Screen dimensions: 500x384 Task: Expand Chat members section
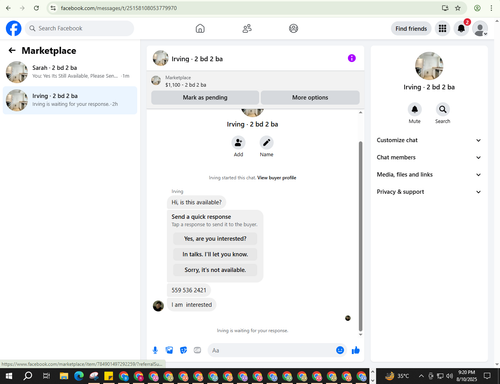(429, 157)
